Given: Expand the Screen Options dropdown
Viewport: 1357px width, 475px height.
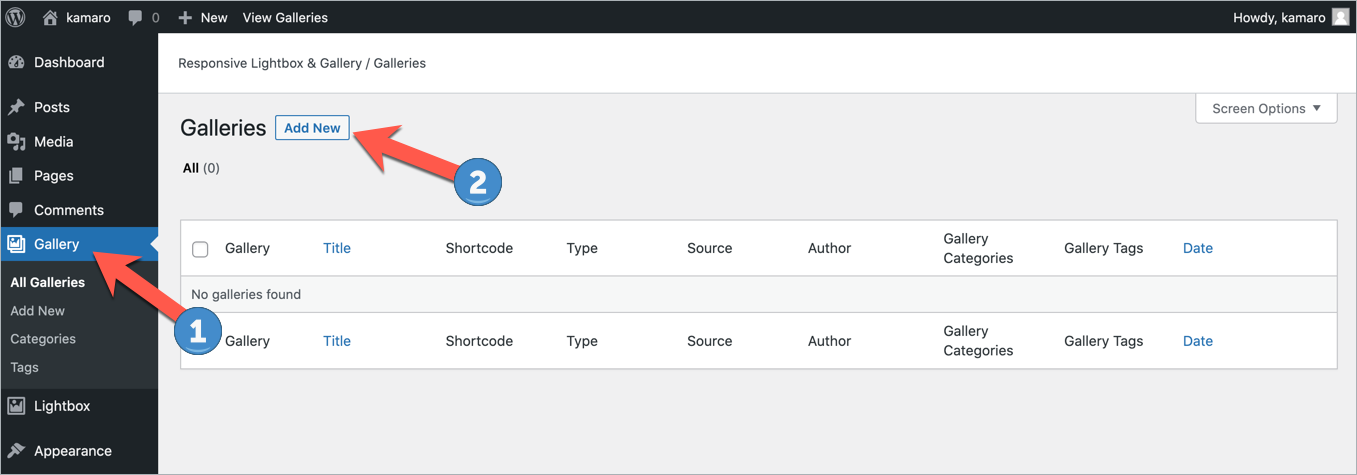Looking at the screenshot, I should (x=1266, y=108).
